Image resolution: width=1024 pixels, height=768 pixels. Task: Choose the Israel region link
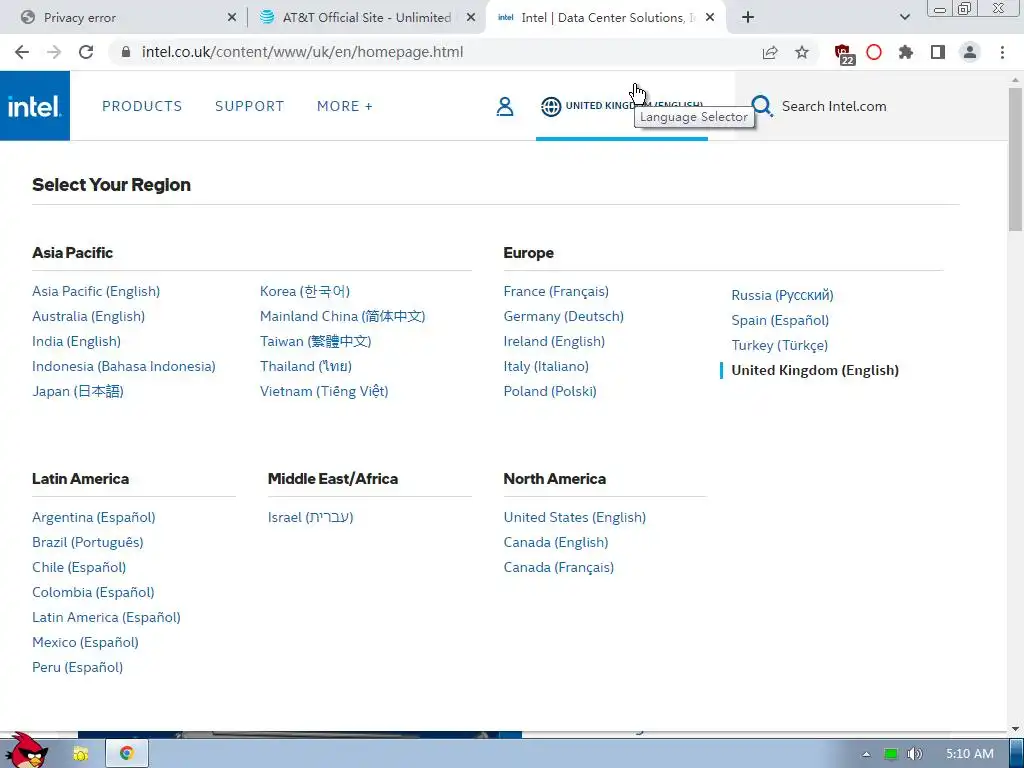click(x=310, y=517)
